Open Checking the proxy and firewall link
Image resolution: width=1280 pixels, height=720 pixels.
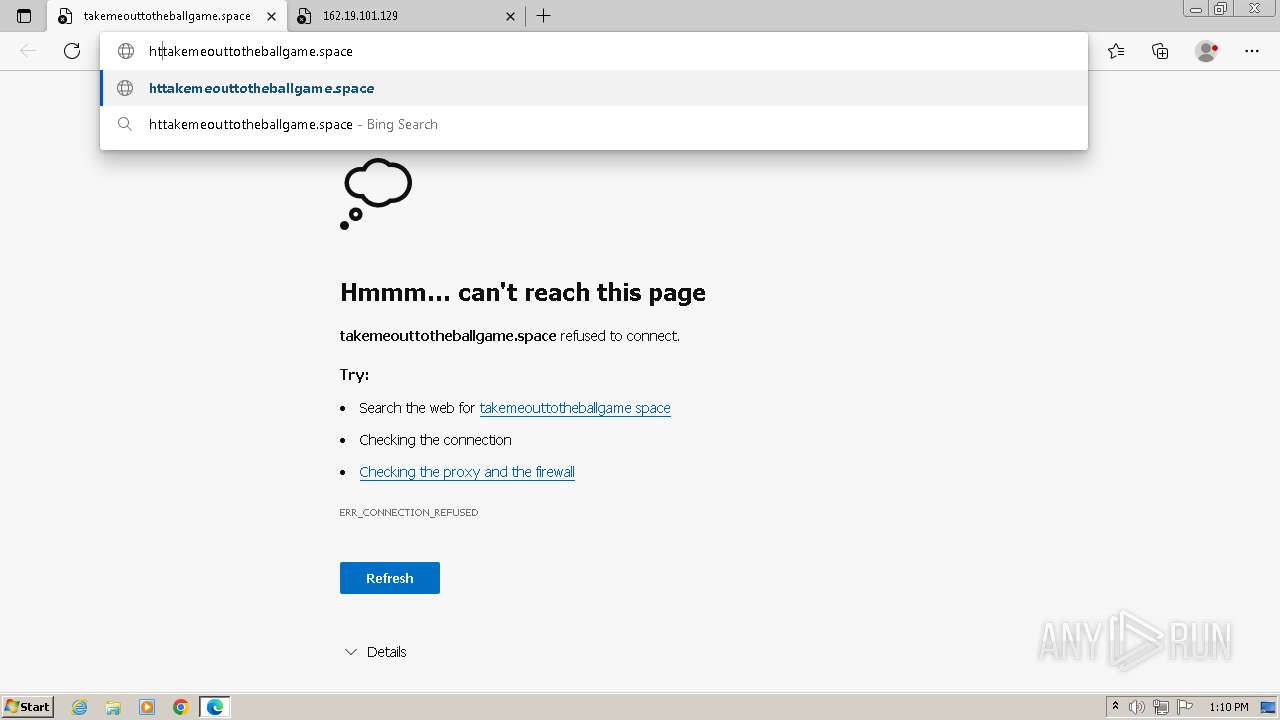[467, 472]
